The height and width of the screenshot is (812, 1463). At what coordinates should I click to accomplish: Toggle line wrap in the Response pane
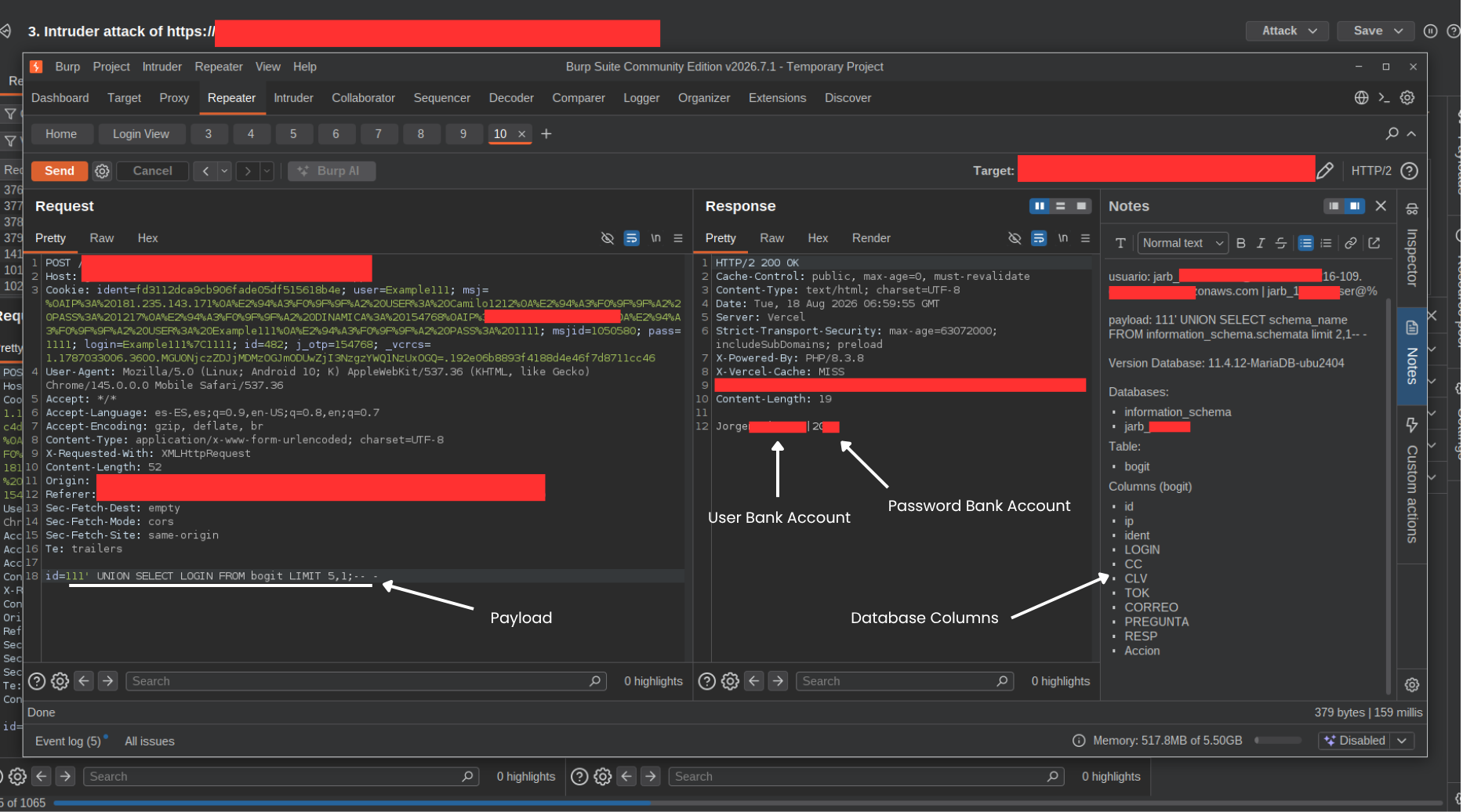coord(1039,238)
